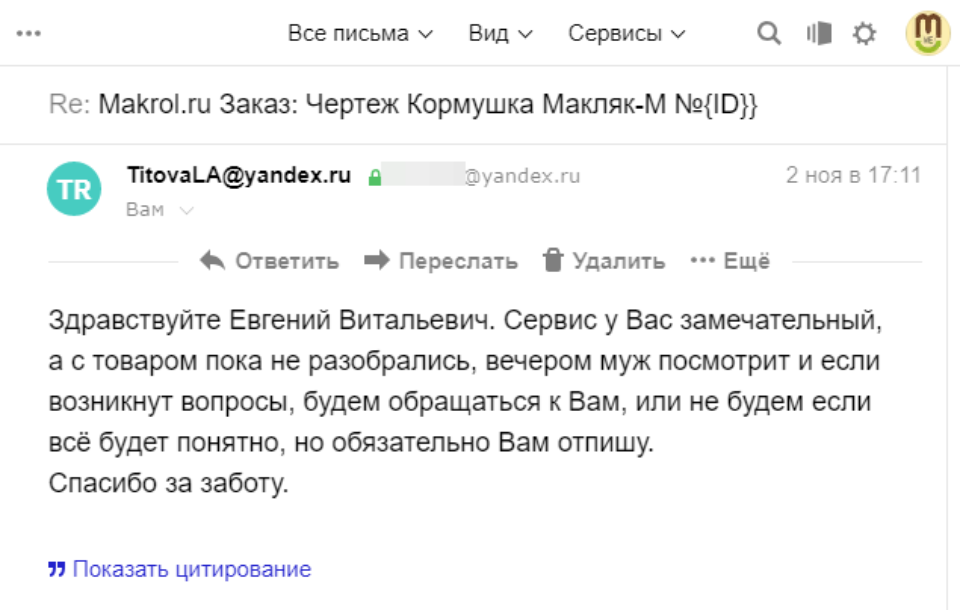Click sender name TitovaLA@yandex.ru
The image size is (960, 610).
tap(239, 175)
